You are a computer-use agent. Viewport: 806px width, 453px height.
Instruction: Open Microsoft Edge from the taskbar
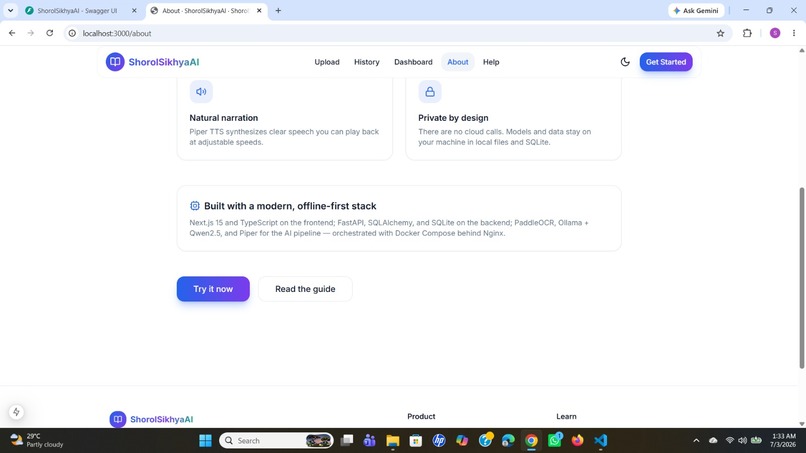508,441
